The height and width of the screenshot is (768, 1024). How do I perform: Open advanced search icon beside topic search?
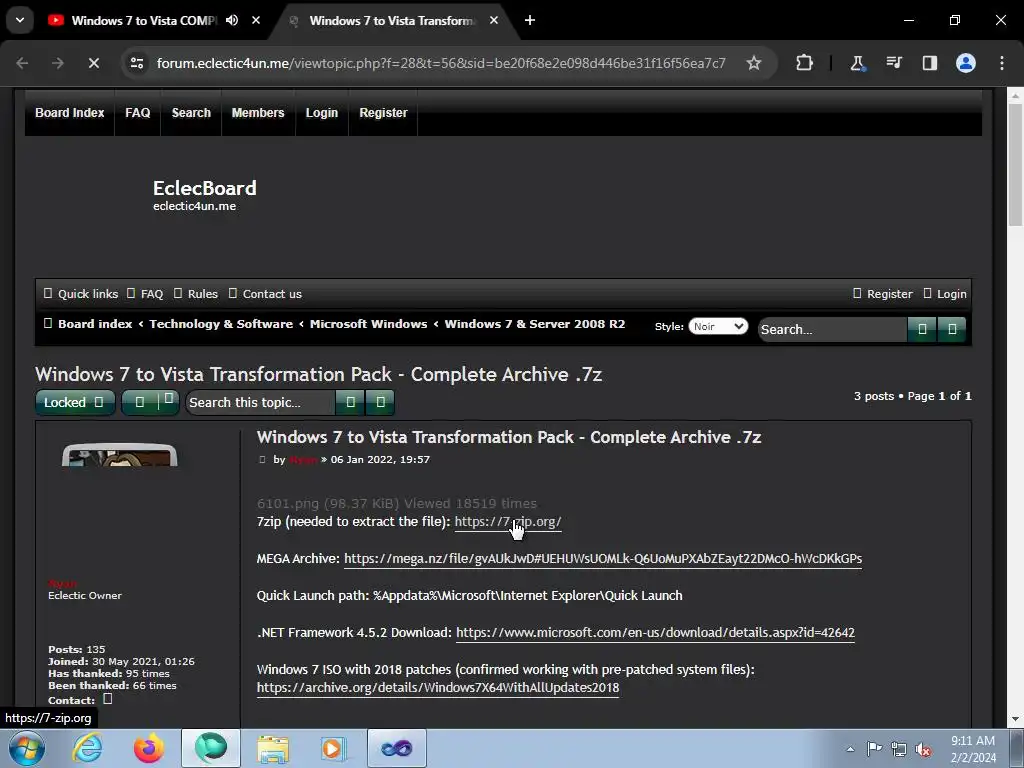(x=380, y=402)
